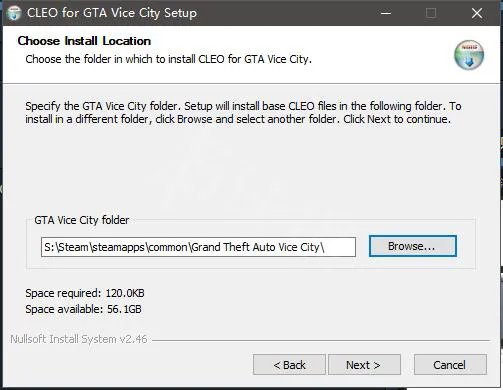Screen dimensions: 503x390
Task: Click Next > to continue setup
Action: [x=364, y=365]
